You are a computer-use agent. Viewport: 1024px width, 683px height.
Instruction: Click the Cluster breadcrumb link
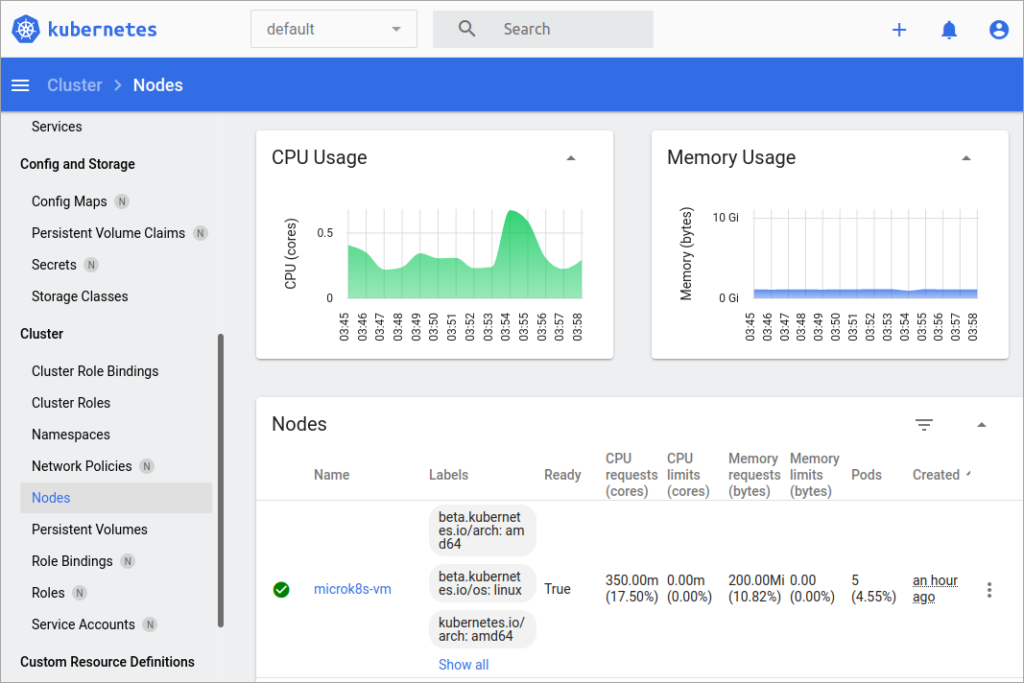75,85
